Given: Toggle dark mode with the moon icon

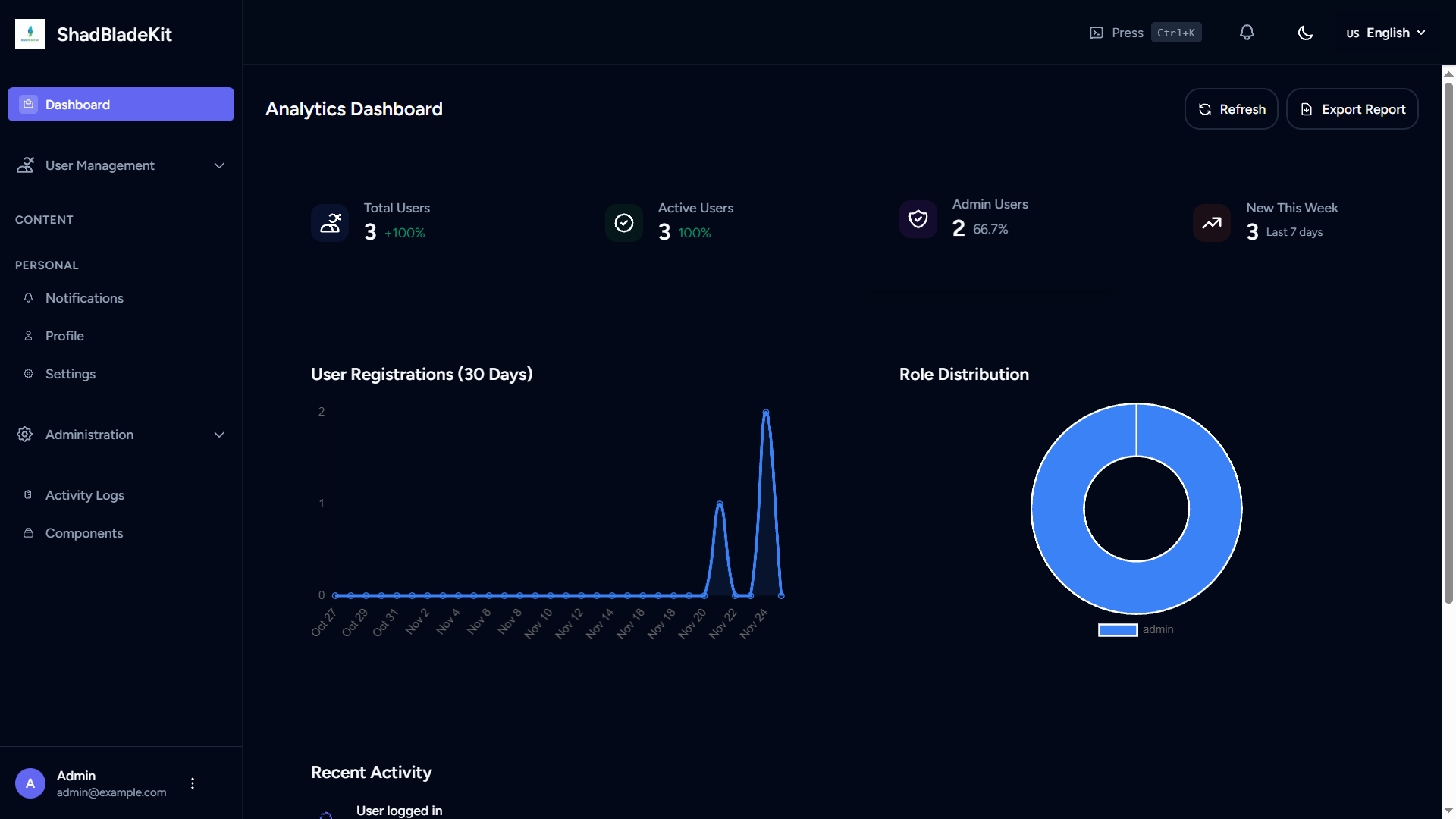Looking at the screenshot, I should [1305, 33].
